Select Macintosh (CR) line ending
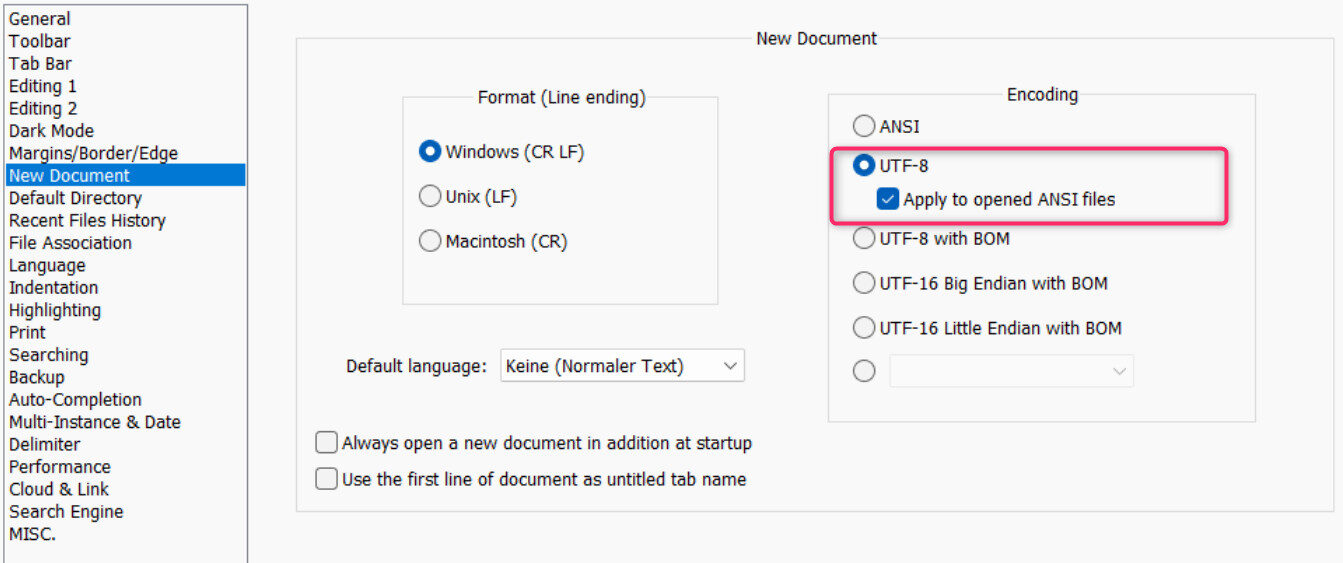Image resolution: width=1343 pixels, height=563 pixels. [x=430, y=241]
